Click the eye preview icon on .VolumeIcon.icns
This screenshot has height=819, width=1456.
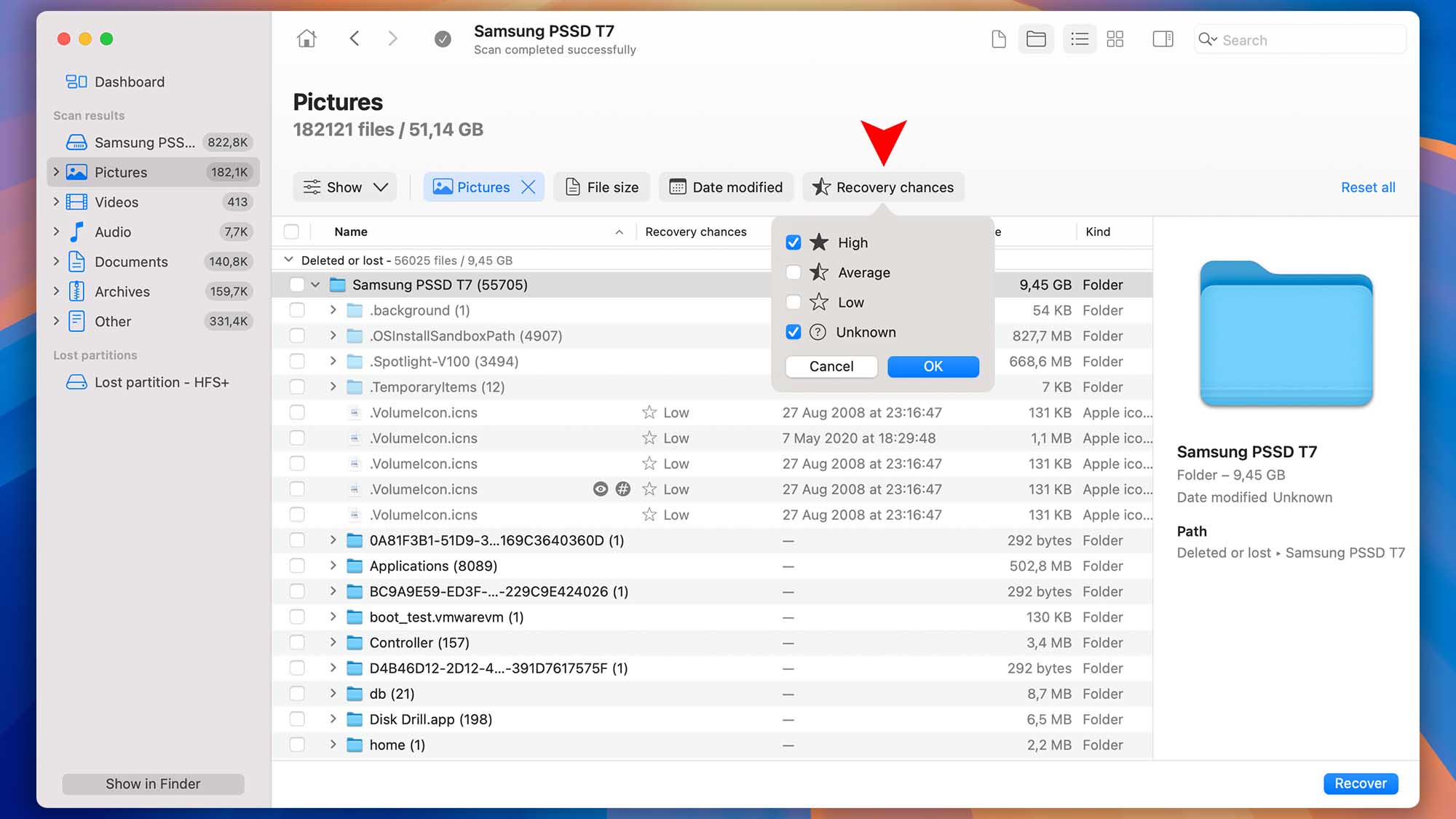point(600,489)
